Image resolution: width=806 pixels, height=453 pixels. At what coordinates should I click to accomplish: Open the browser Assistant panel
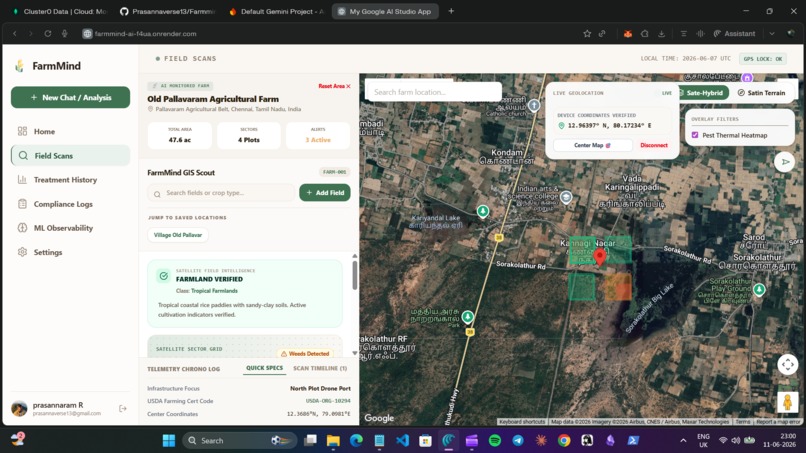coord(734,33)
